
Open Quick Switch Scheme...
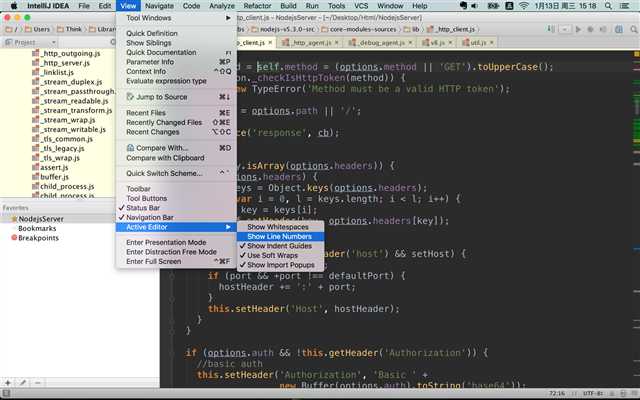click(176, 173)
